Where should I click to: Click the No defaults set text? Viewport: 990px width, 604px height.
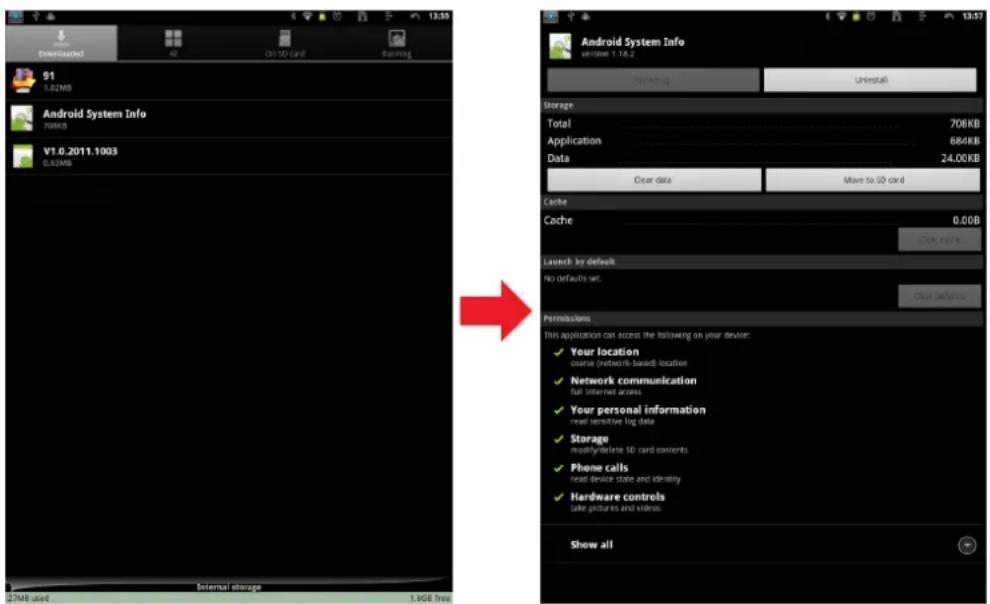click(x=573, y=278)
